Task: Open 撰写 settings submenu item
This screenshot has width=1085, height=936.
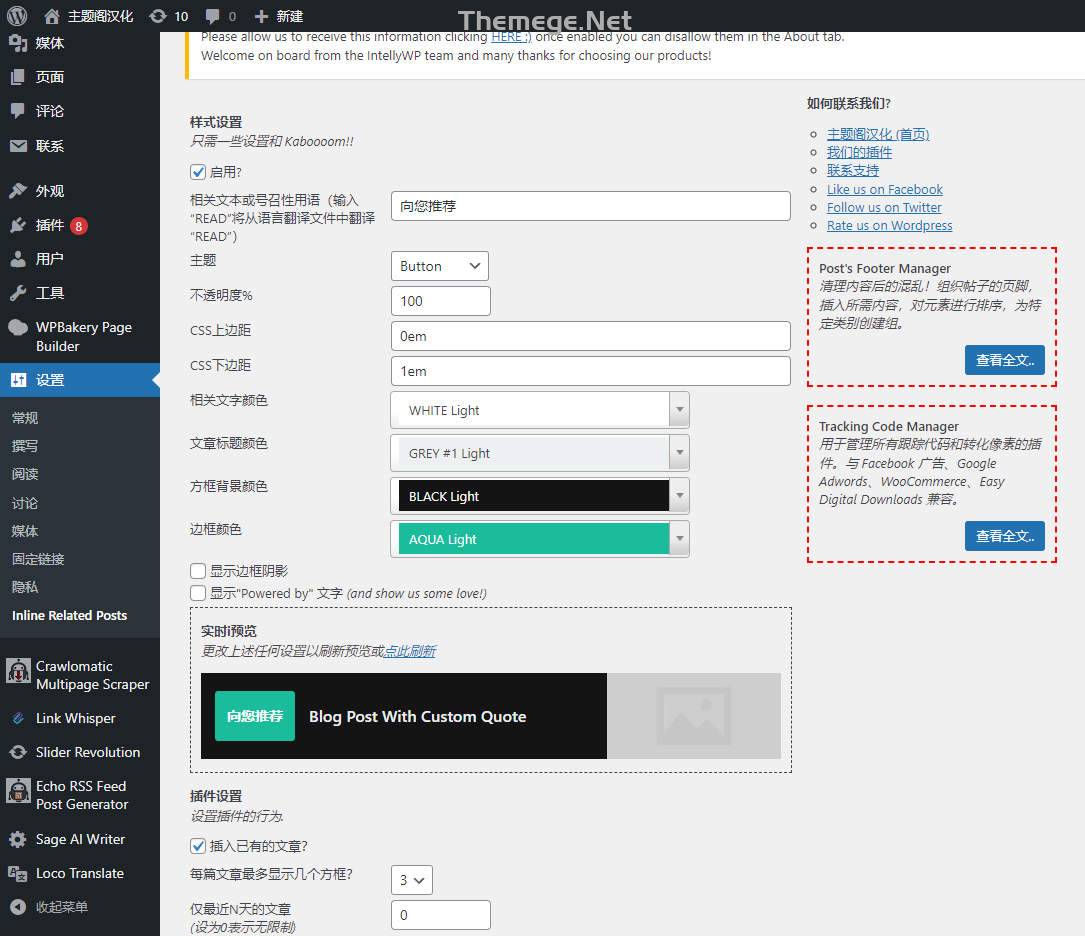Action: (25, 446)
